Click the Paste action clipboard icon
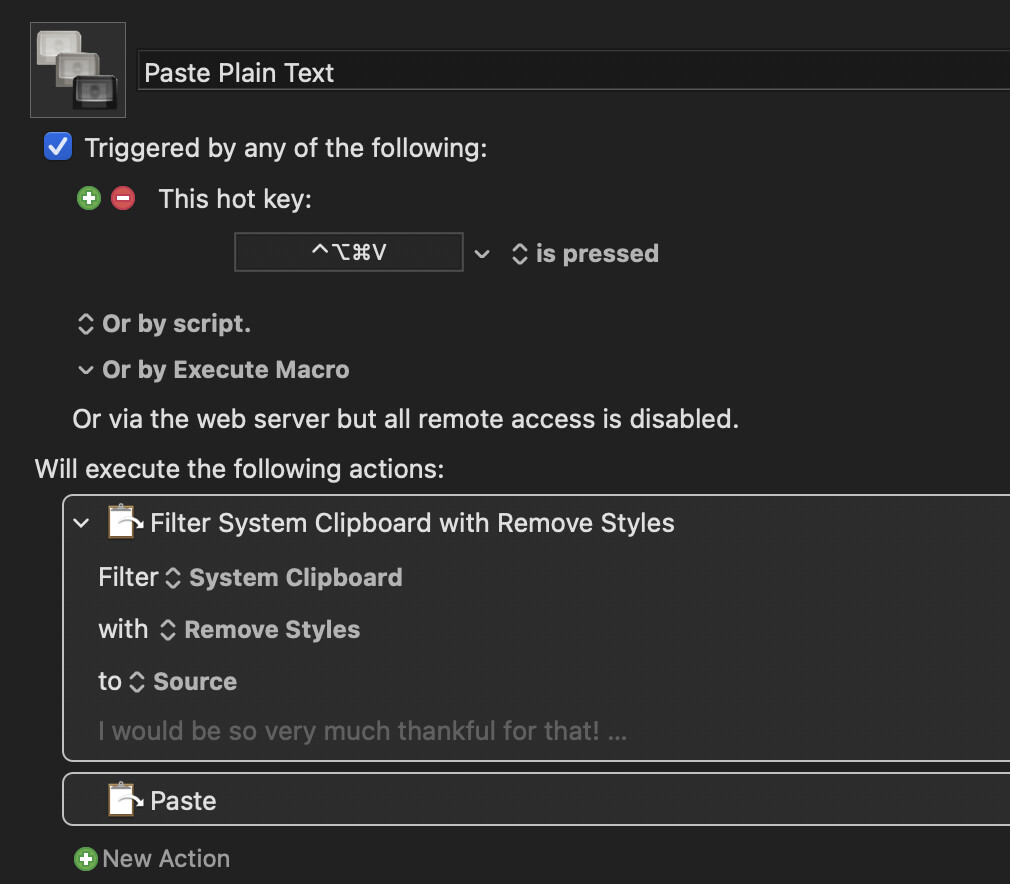The width and height of the screenshot is (1010, 884). click(125, 800)
